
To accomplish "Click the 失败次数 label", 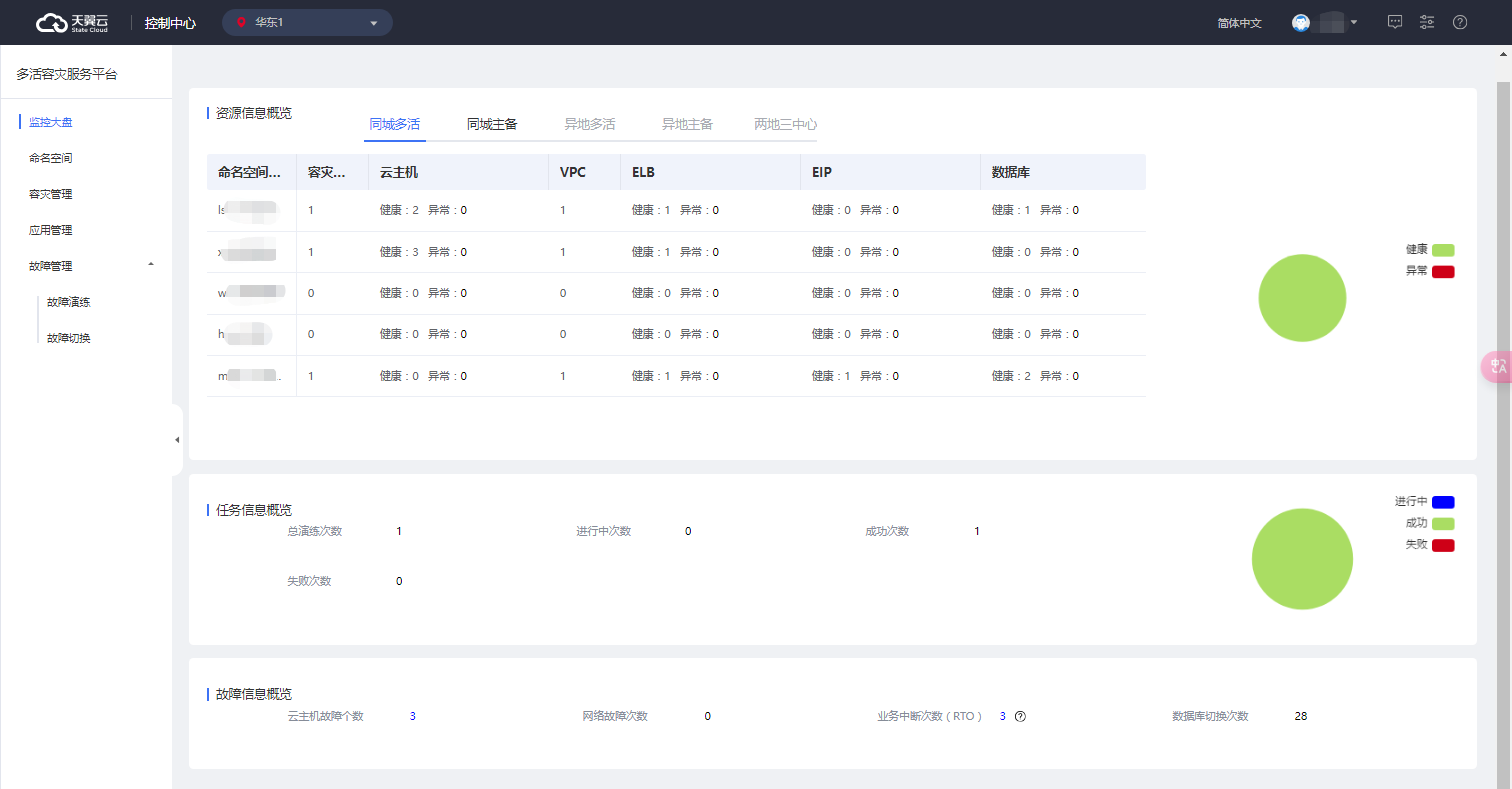I will (x=309, y=581).
